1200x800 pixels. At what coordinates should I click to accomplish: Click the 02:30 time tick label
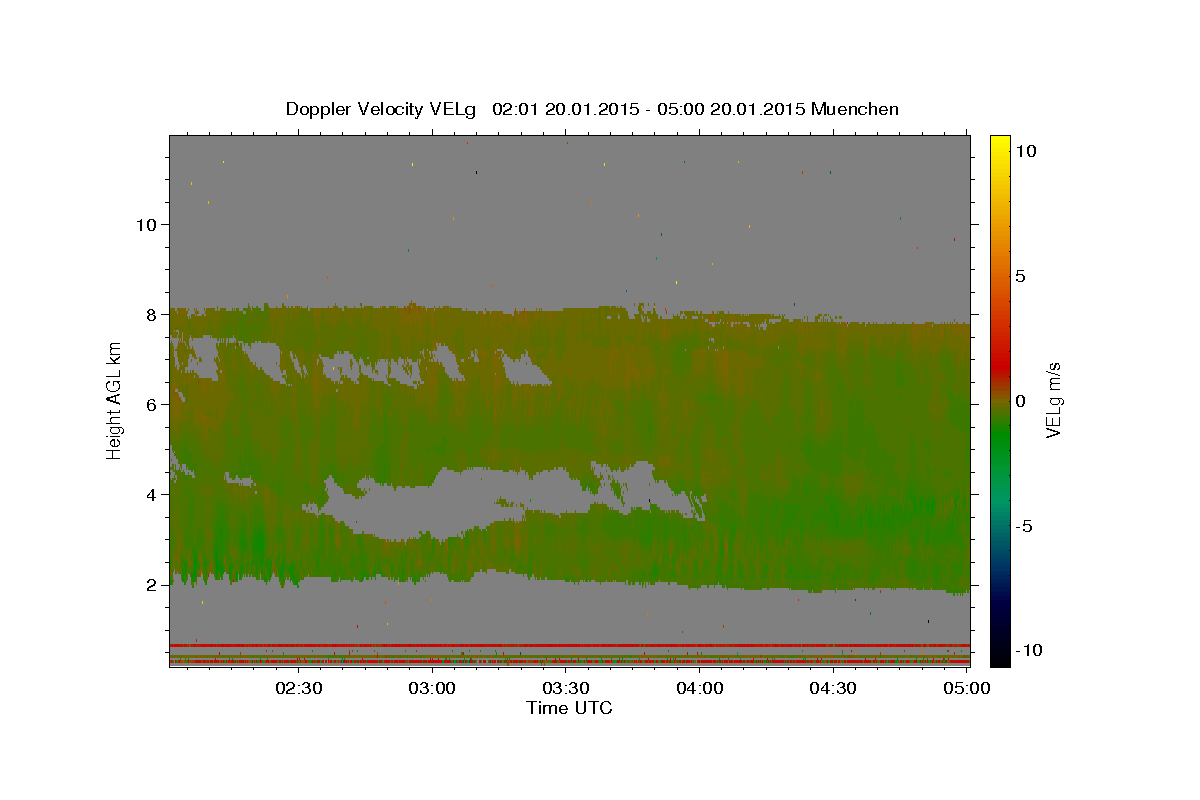(x=300, y=688)
